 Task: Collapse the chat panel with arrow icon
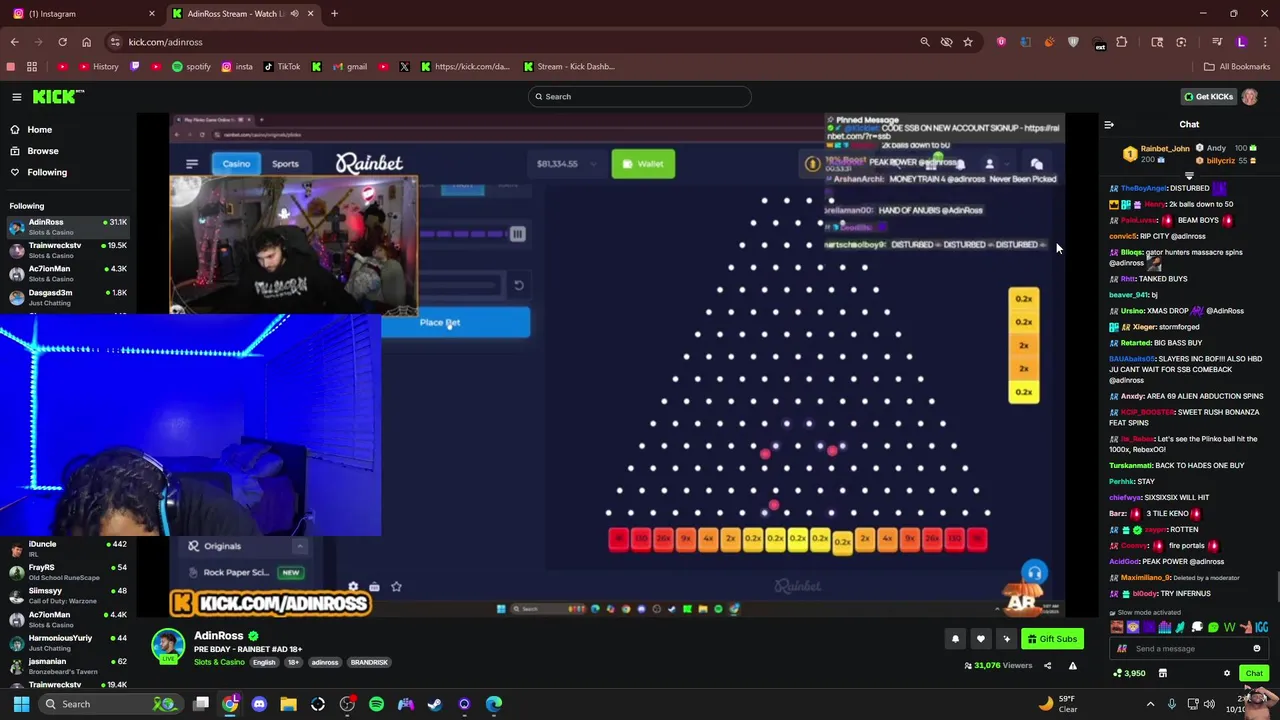(x=1109, y=125)
